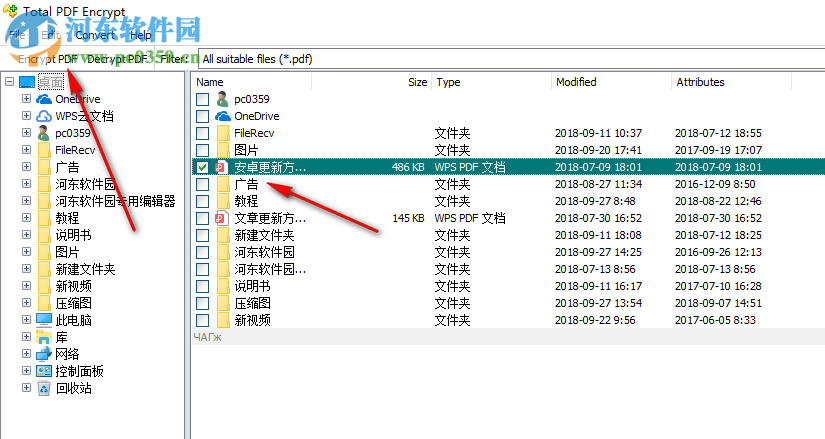Check the 文章更新方 PDF checkbox
The width and height of the screenshot is (825, 439).
click(x=203, y=218)
